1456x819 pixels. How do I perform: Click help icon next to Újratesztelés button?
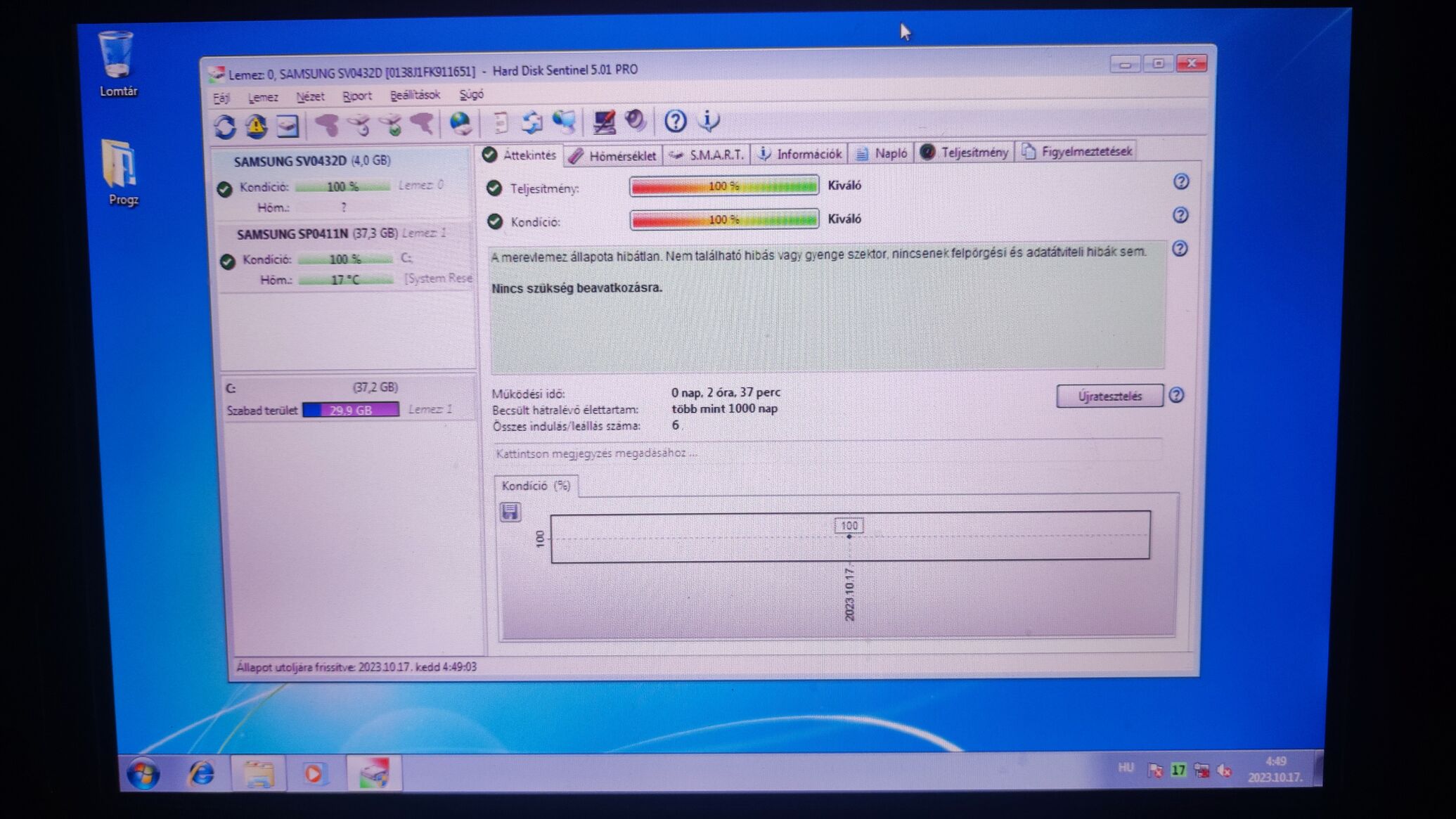1176,395
